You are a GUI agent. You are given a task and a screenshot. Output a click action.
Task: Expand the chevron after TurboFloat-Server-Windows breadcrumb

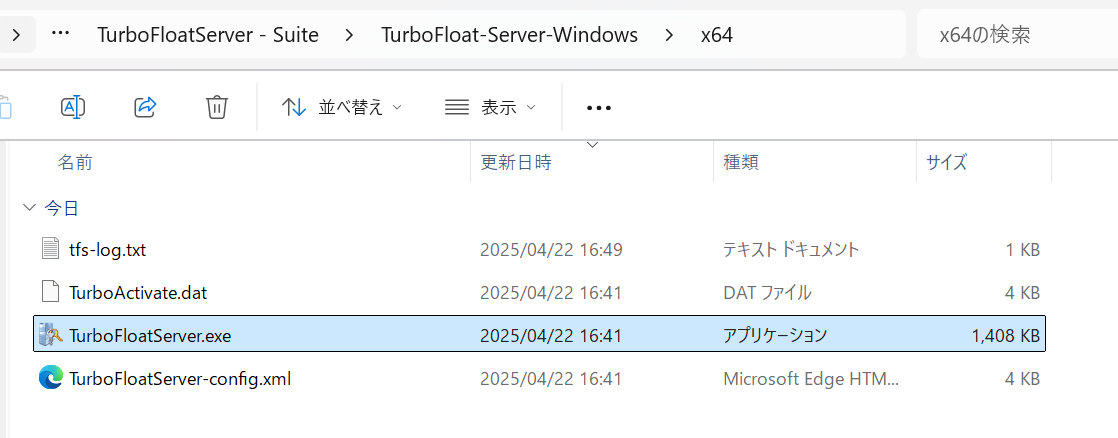coord(669,34)
